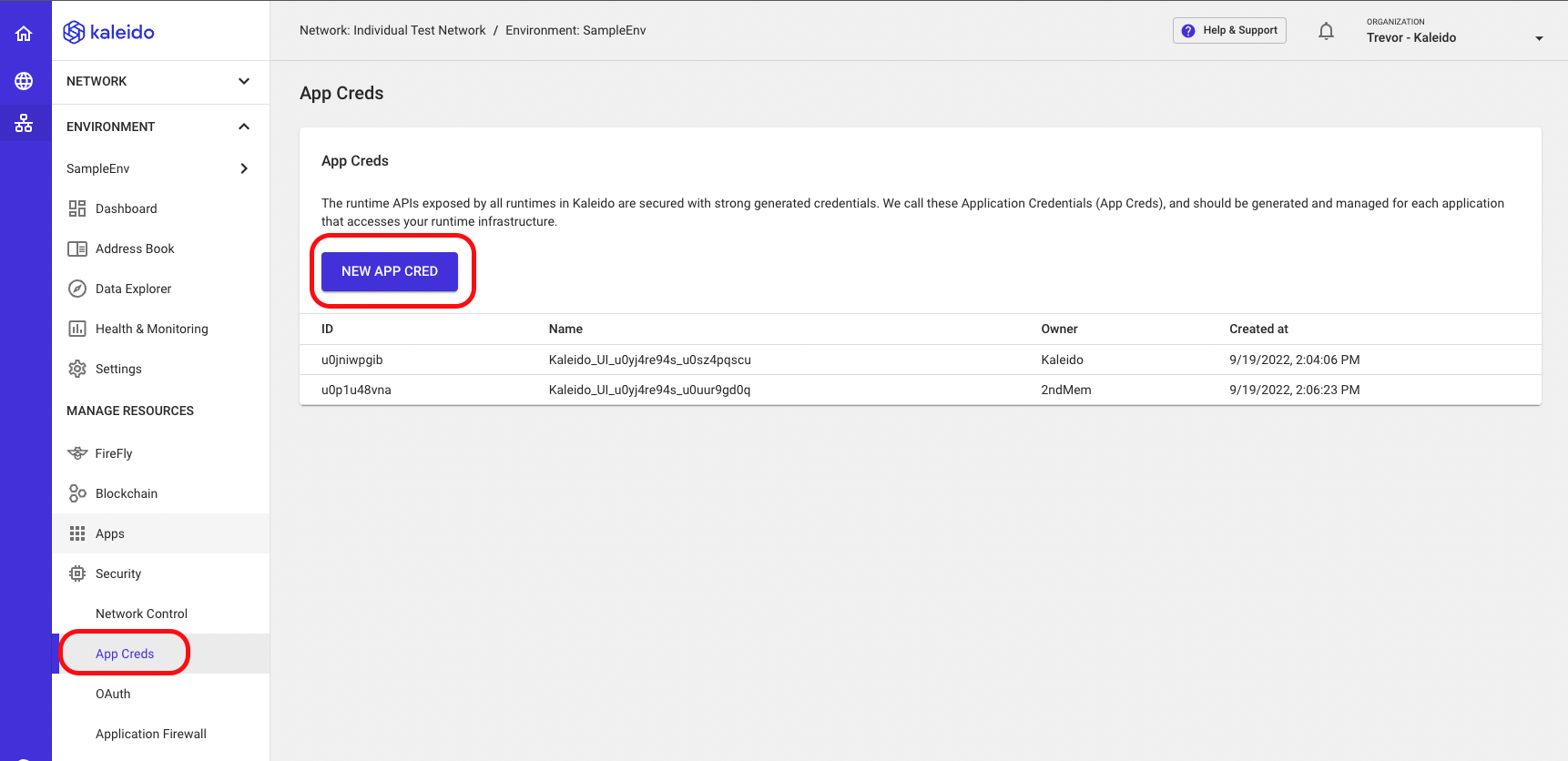Click the FireFly icon
This screenshot has width=1568, height=761.
click(77, 453)
